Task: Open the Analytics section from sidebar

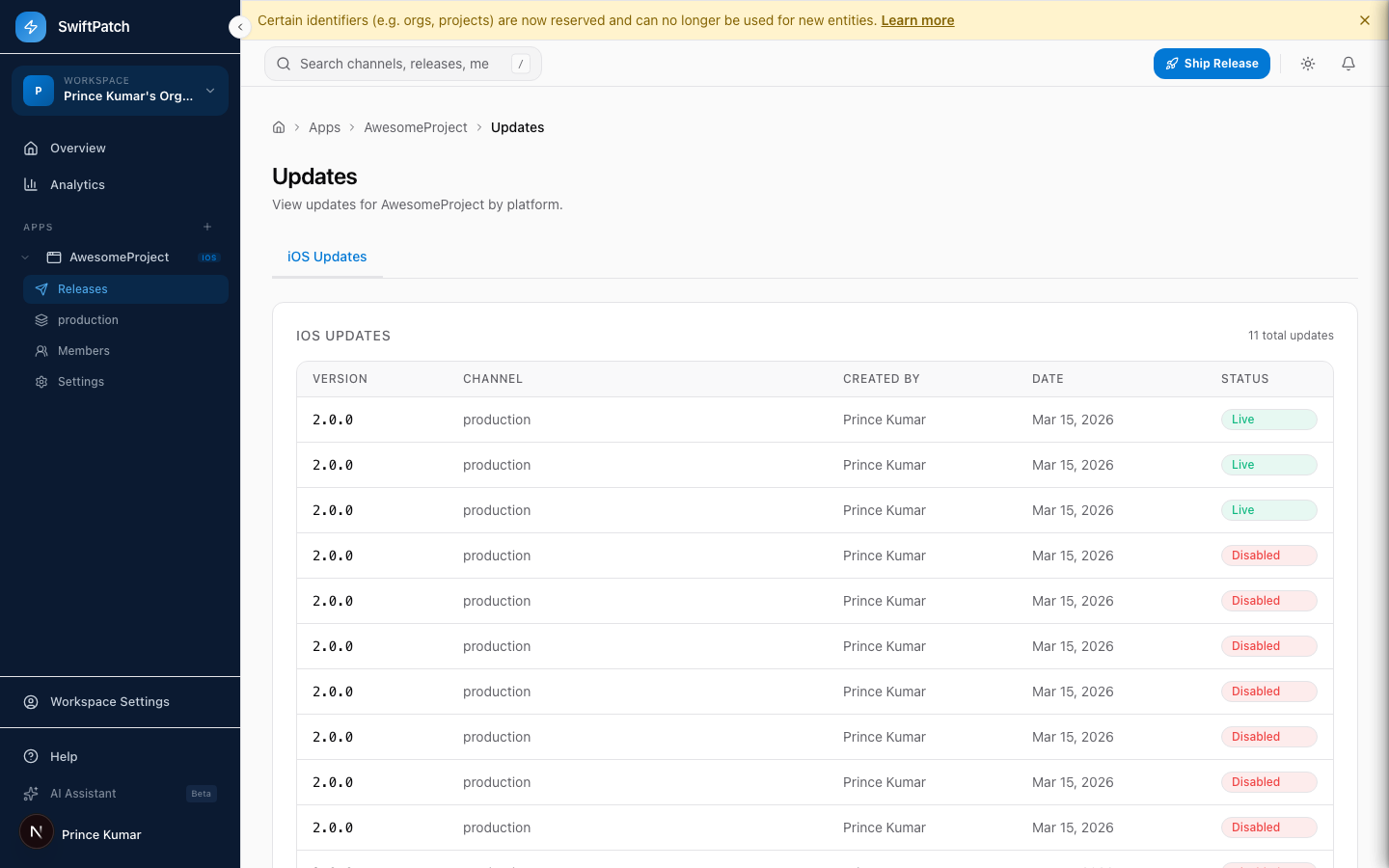Action: point(77,184)
